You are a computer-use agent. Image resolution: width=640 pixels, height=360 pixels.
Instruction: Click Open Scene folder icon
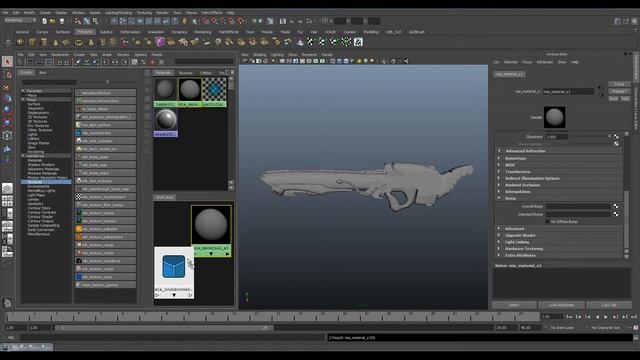click(53, 21)
